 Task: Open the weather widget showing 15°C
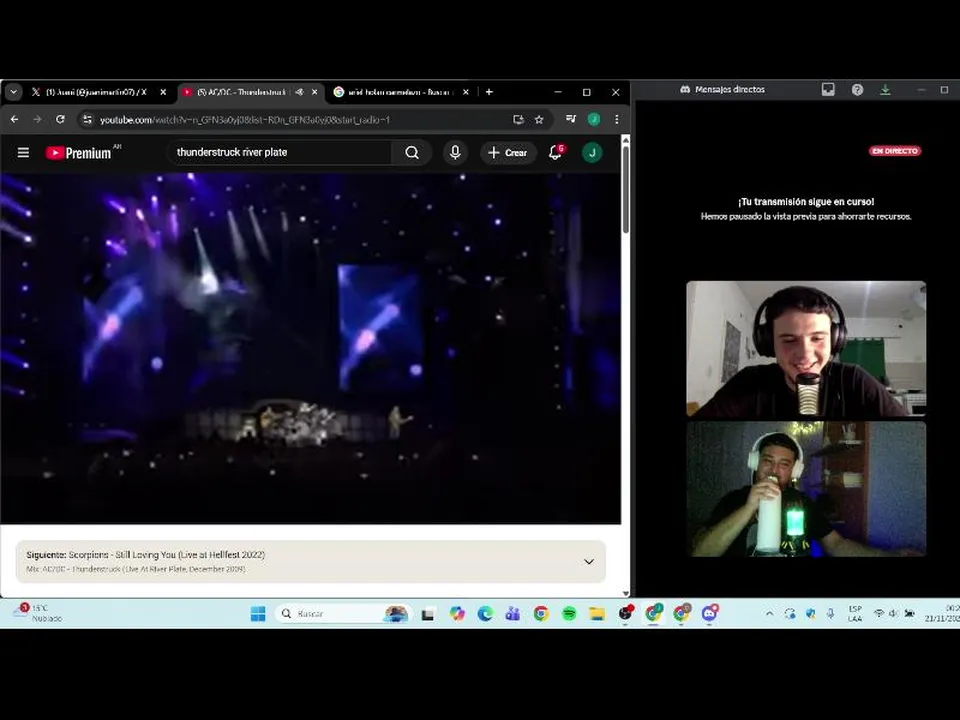pyautogui.click(x=38, y=613)
